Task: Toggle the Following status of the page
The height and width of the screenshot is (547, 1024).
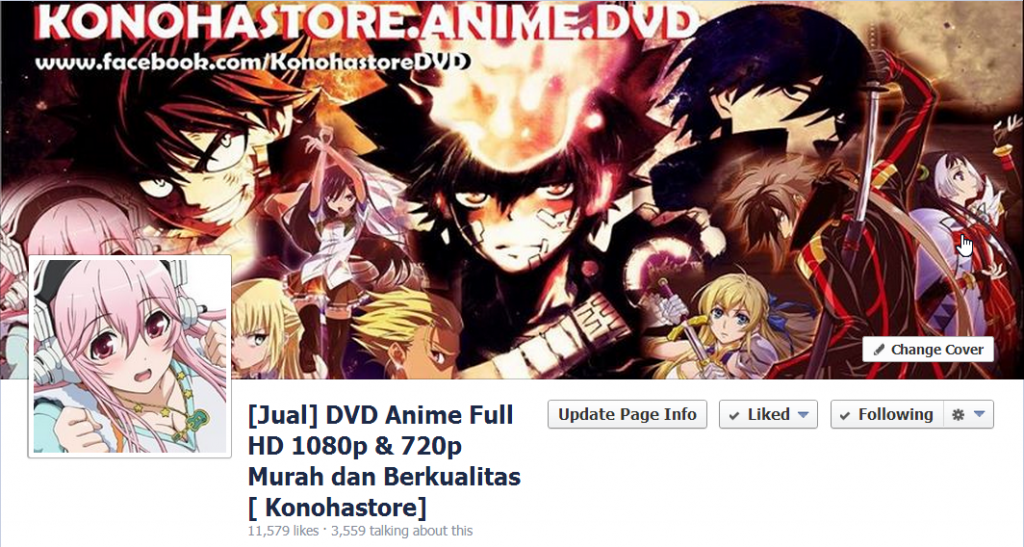Action: 886,414
